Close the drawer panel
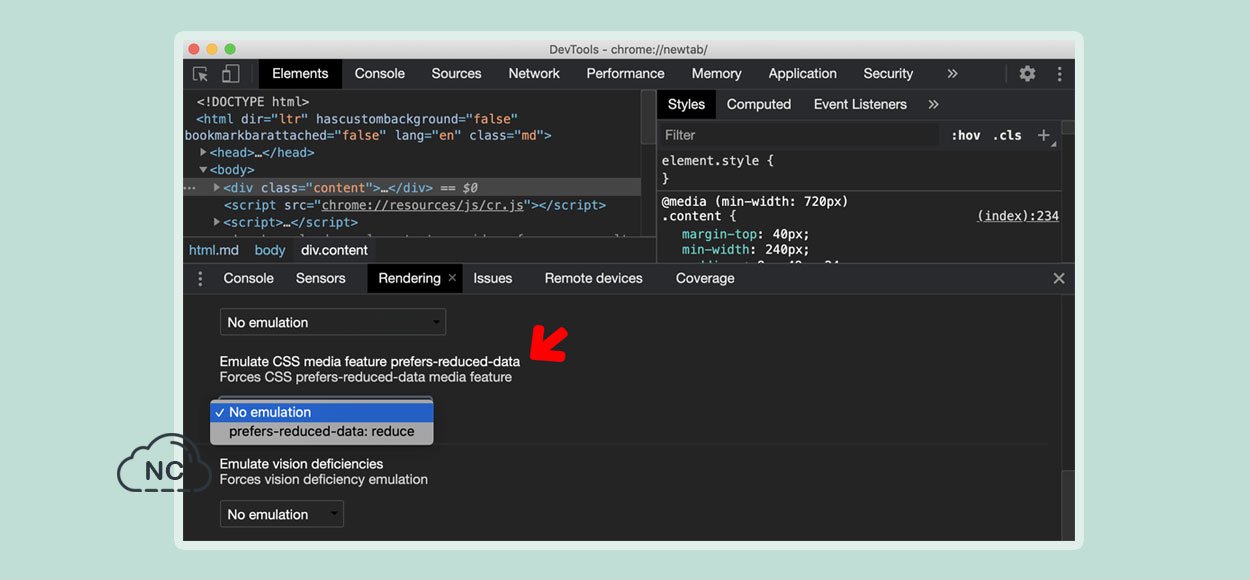1250x580 pixels. click(1059, 279)
